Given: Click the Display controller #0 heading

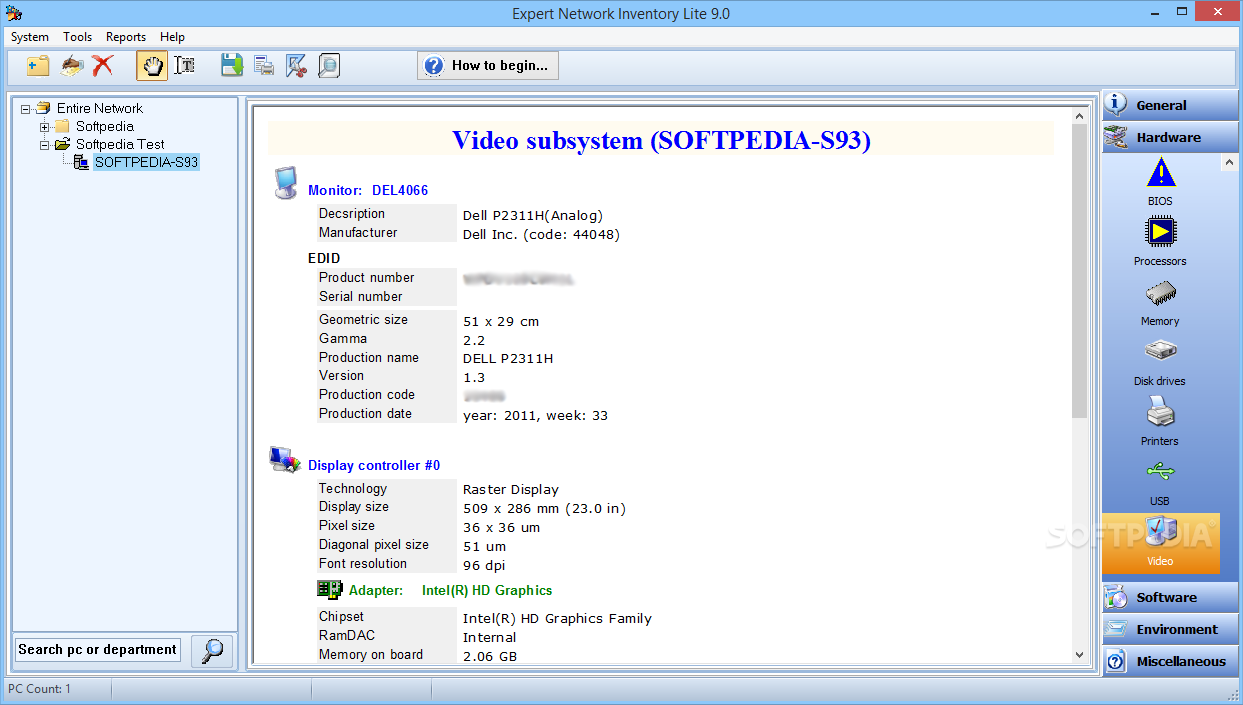Looking at the screenshot, I should (x=374, y=465).
